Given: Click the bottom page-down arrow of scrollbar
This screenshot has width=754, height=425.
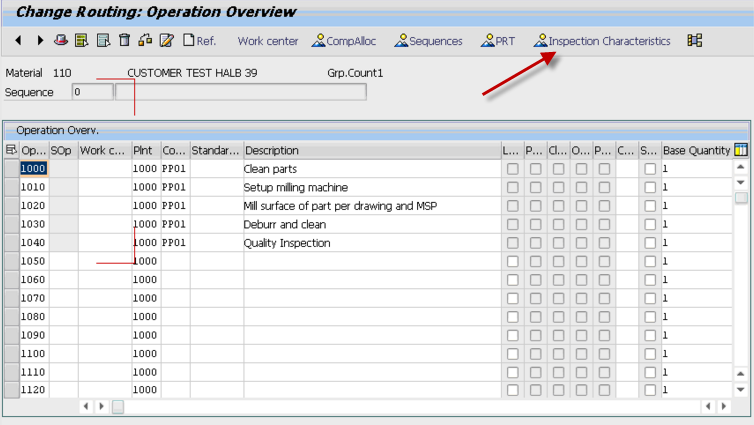Looking at the screenshot, I should (x=741, y=389).
